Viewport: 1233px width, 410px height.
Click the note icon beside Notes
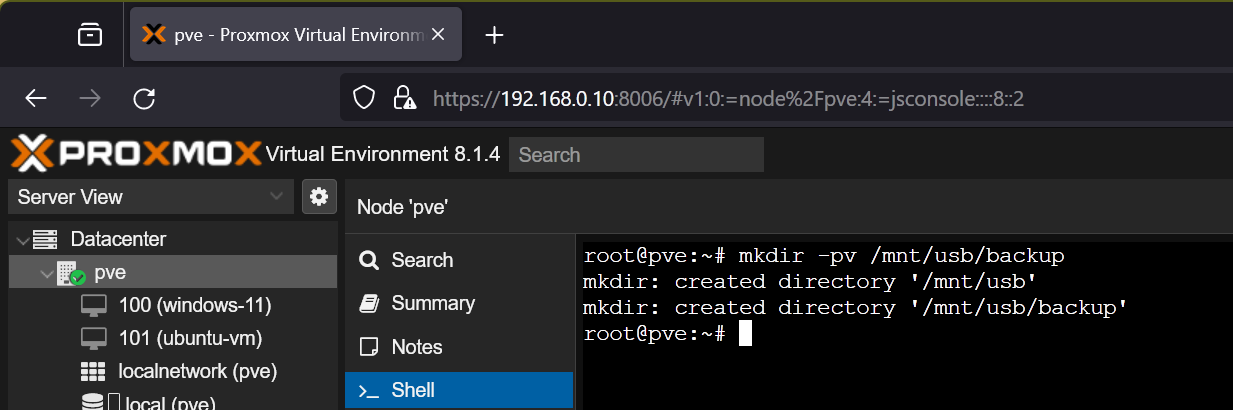pyautogui.click(x=369, y=347)
